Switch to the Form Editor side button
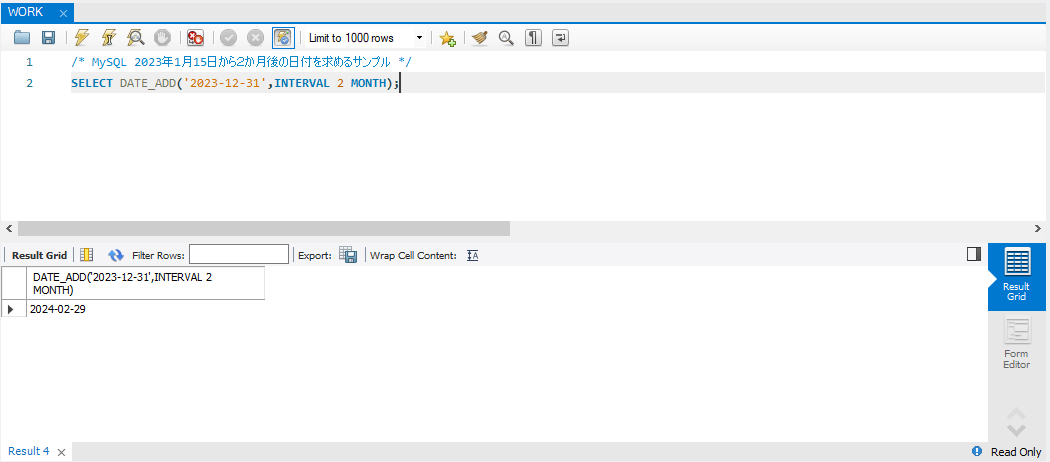Screen dimensions: 1050x462 click(x=1016, y=344)
